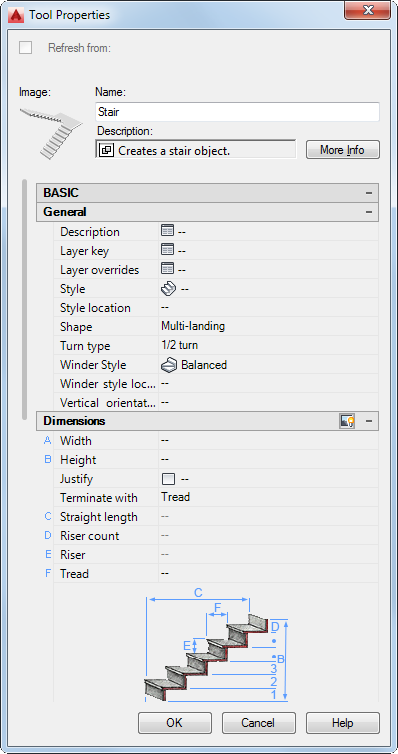Collapse the General section
The height and width of the screenshot is (754, 398).
coord(369,212)
